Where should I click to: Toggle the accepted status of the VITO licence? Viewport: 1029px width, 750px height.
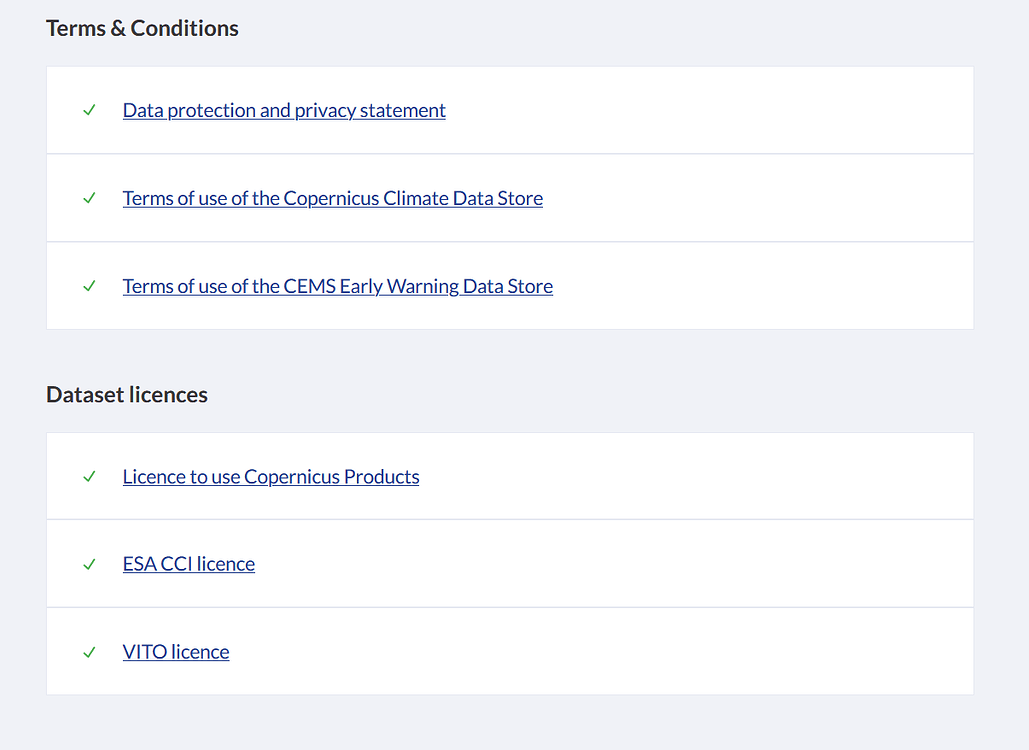(x=88, y=652)
